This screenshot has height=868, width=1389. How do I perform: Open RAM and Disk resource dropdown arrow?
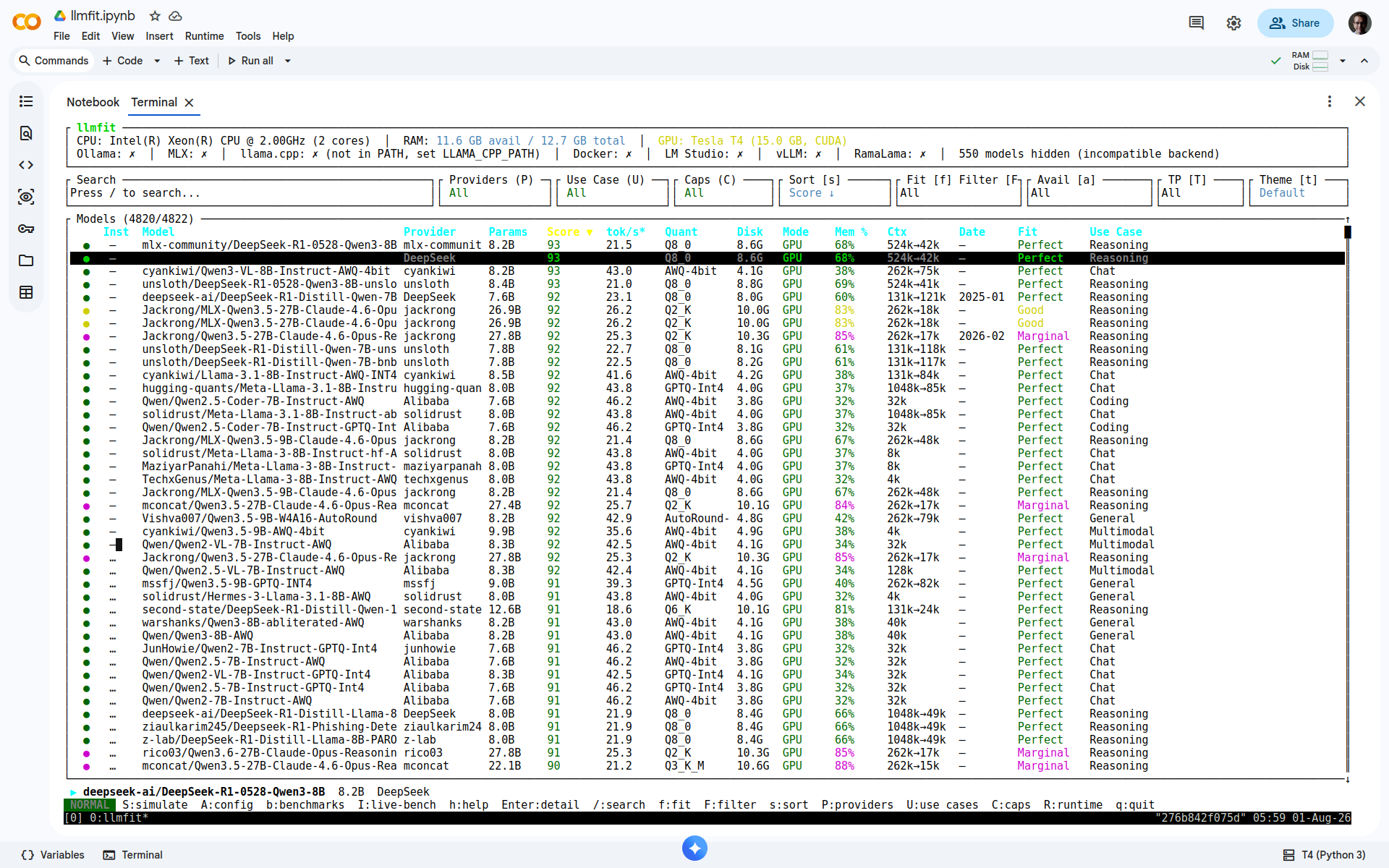1343,61
